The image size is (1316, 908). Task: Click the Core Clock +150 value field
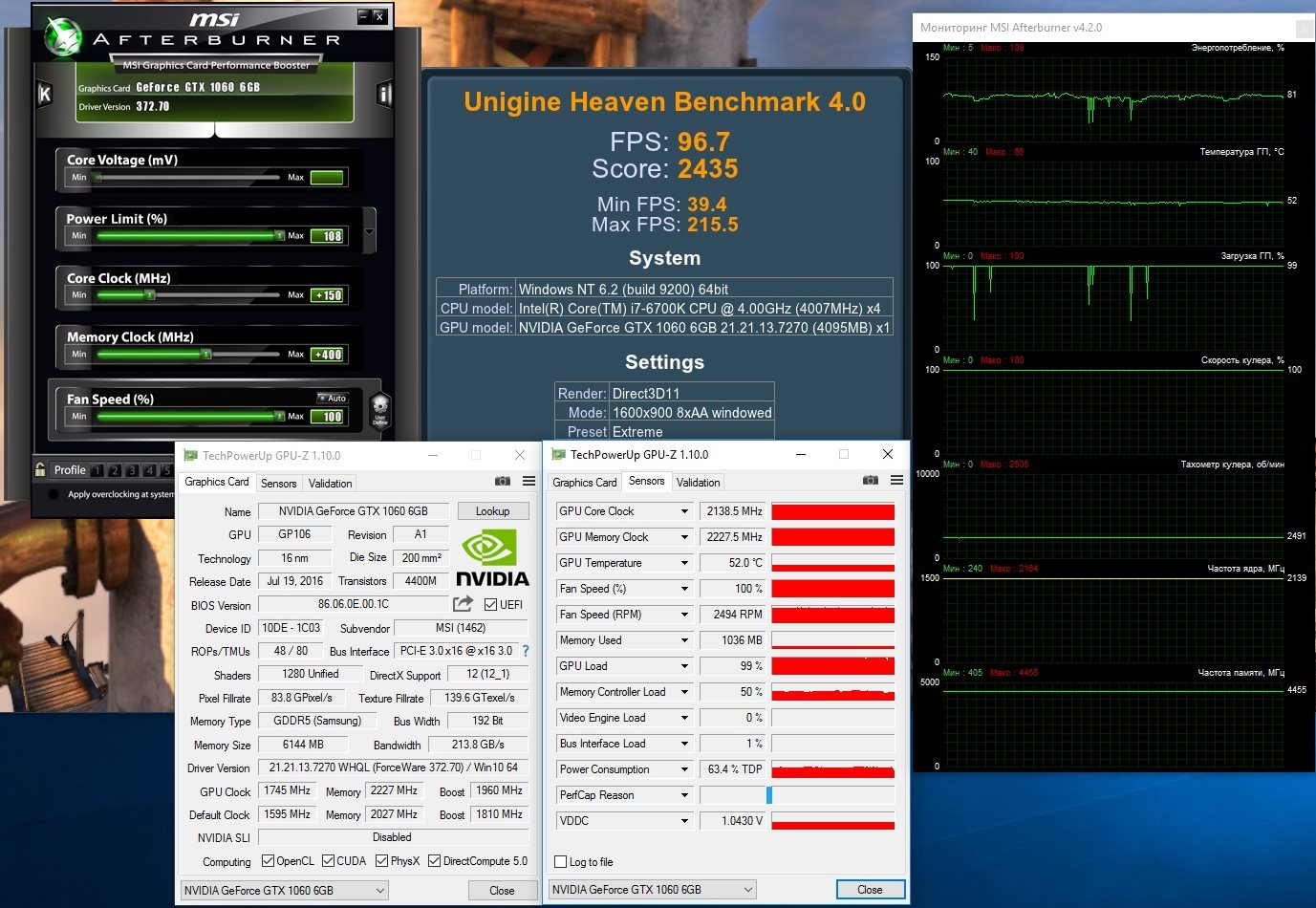tap(328, 295)
